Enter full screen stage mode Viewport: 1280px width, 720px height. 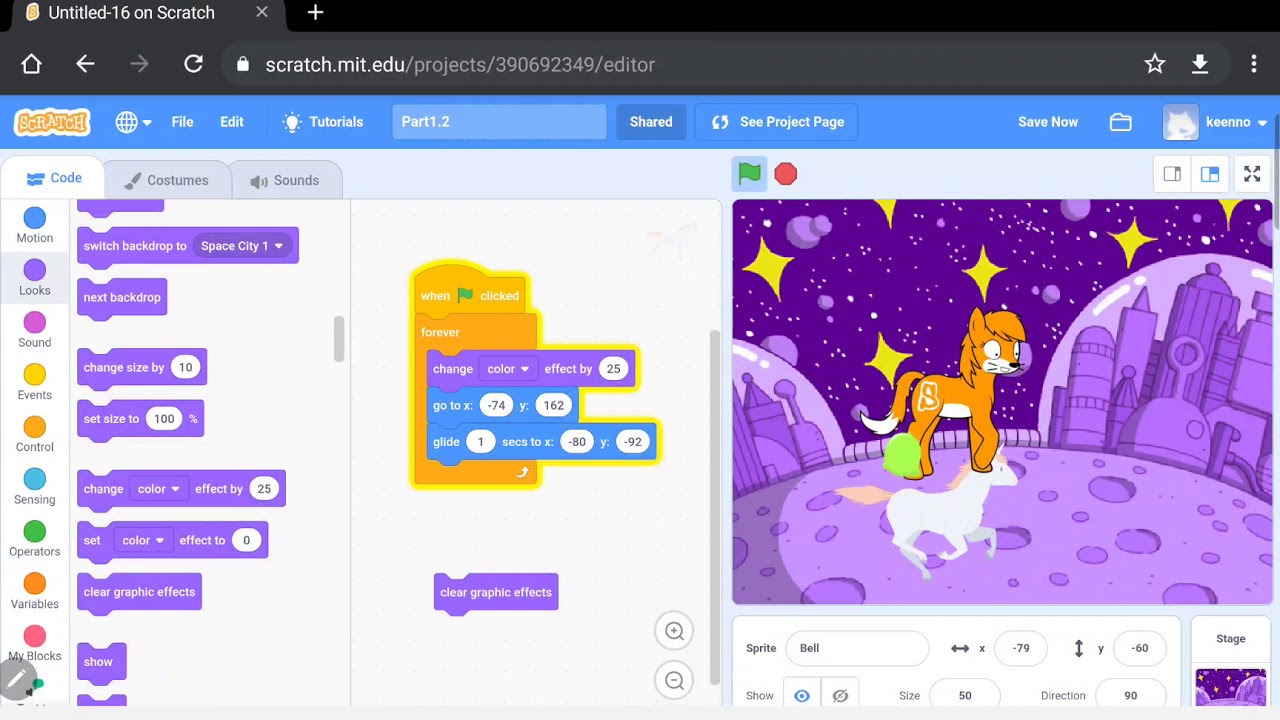[x=1252, y=174]
